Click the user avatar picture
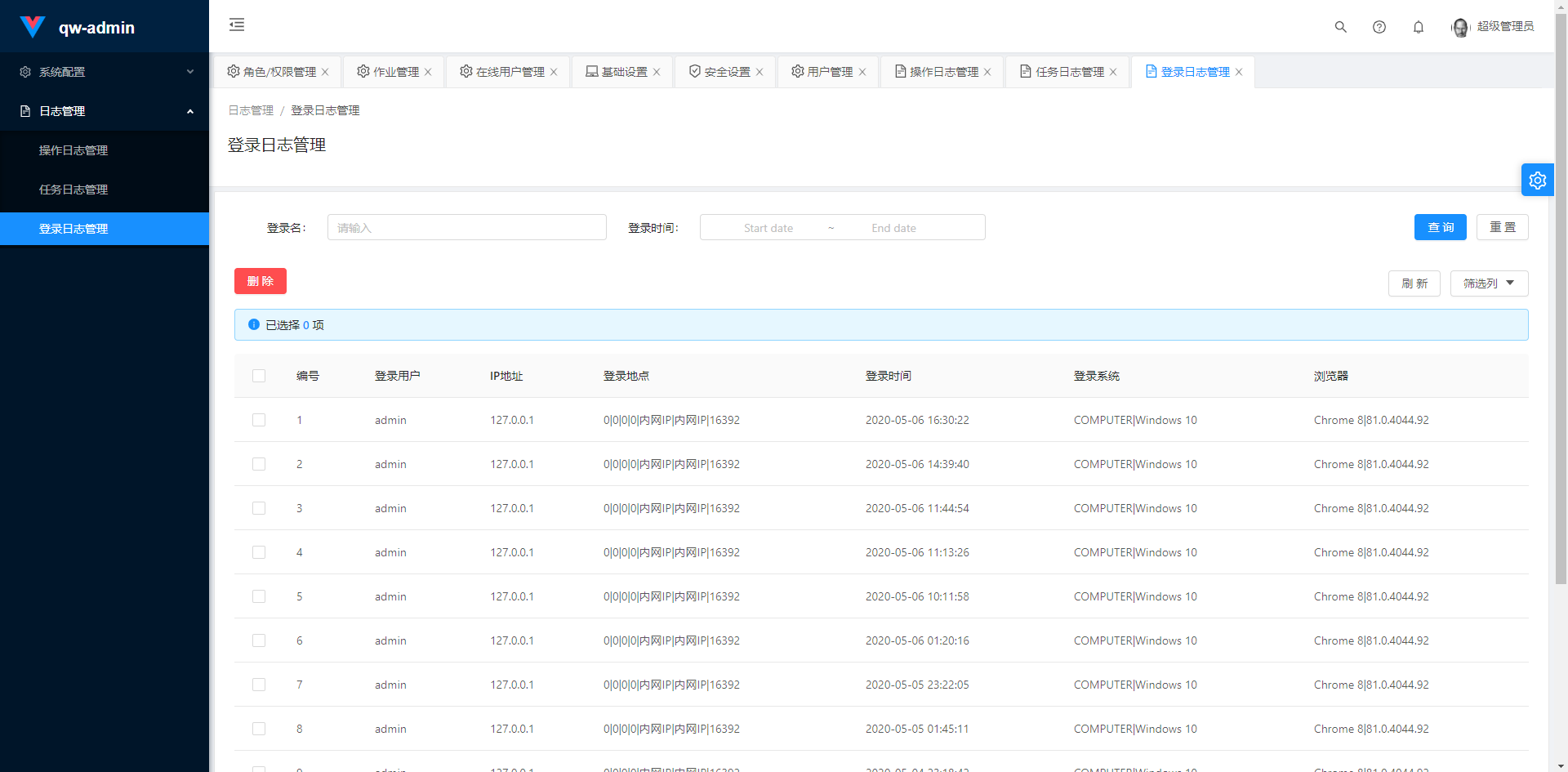 1460,27
